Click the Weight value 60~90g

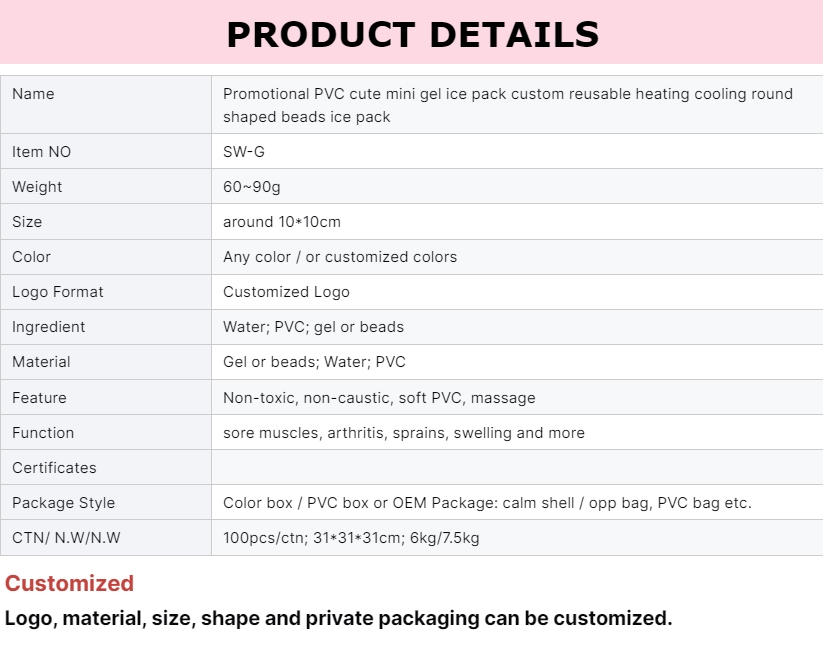coord(250,187)
